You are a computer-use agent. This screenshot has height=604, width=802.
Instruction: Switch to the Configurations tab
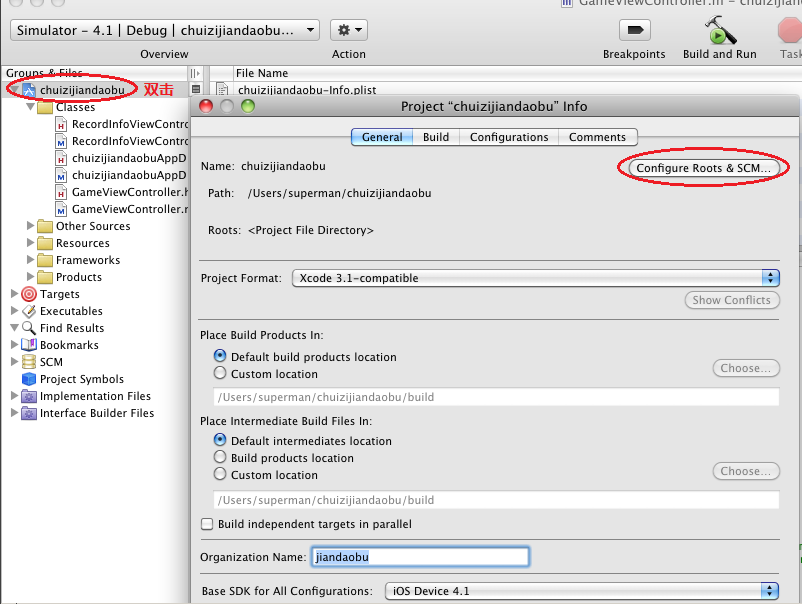[x=509, y=137]
